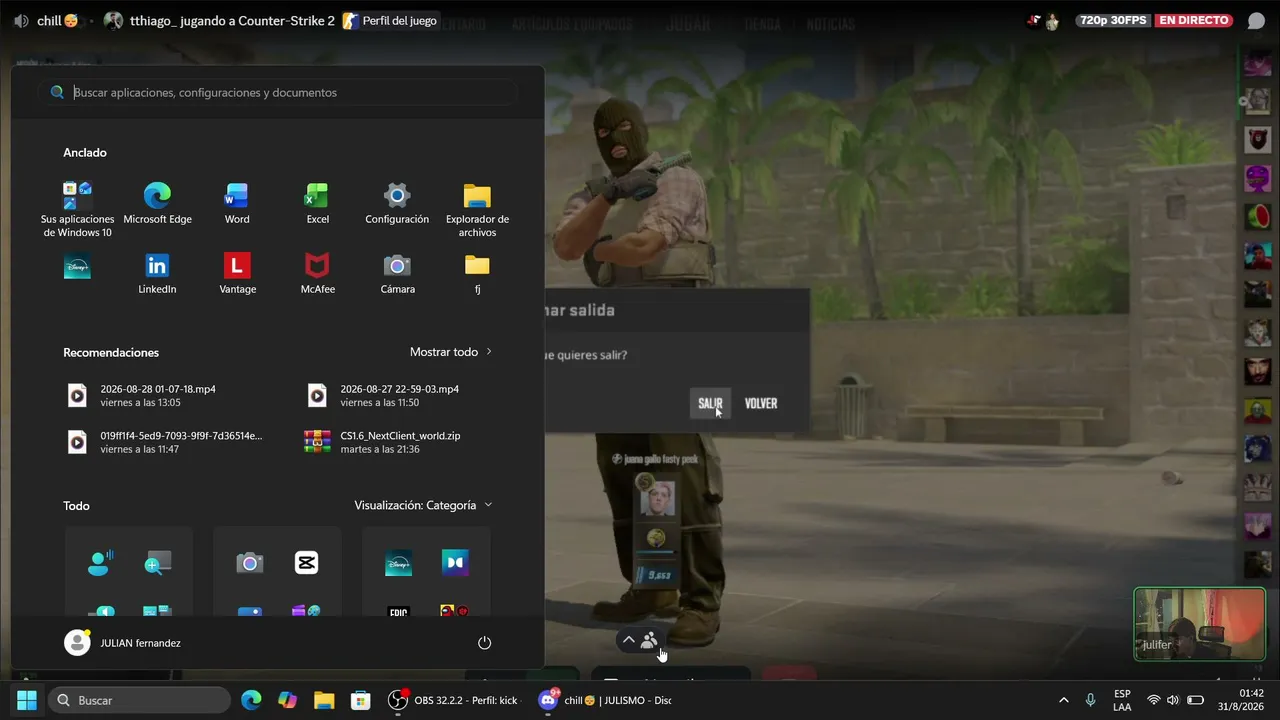Image resolution: width=1280 pixels, height=720 pixels.
Task: Open recommended file 019ff1f4-5ed9-7093 video
Action: click(165, 442)
